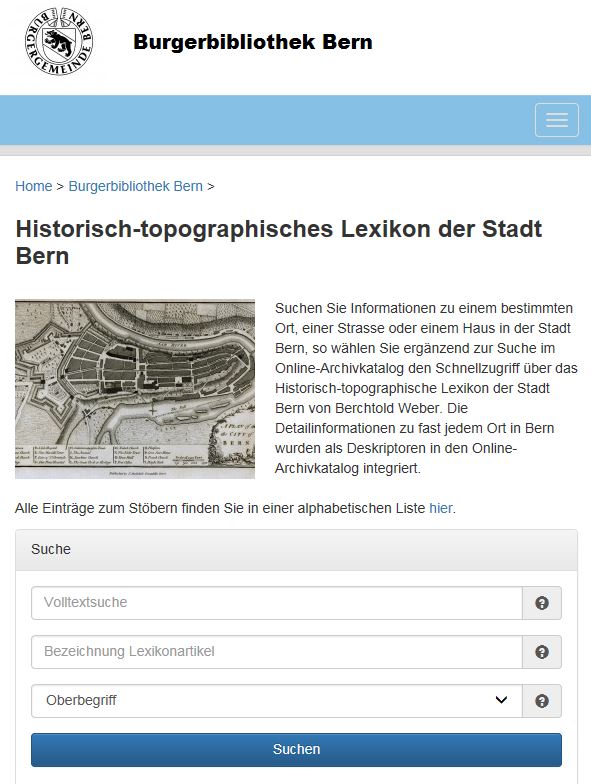Show help for the Volltextsuche field
Screen dimensions: 591x784
[542, 603]
